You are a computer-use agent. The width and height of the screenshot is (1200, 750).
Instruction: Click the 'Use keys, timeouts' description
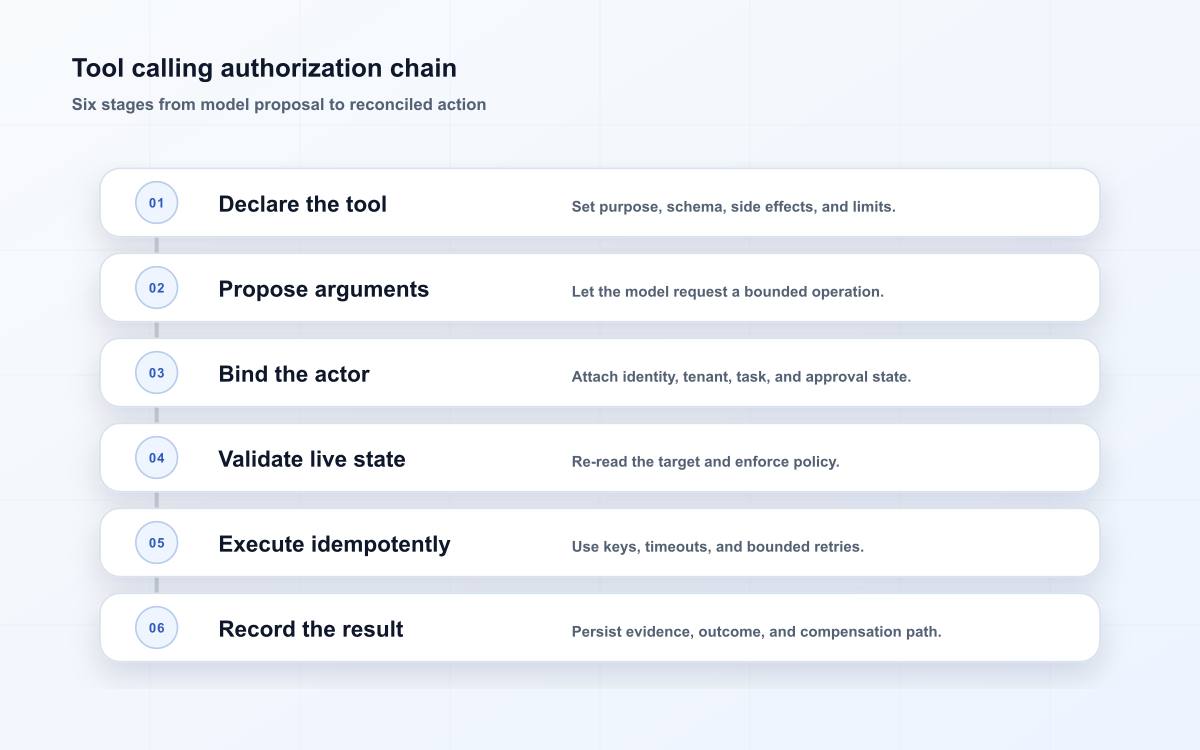coord(717,547)
